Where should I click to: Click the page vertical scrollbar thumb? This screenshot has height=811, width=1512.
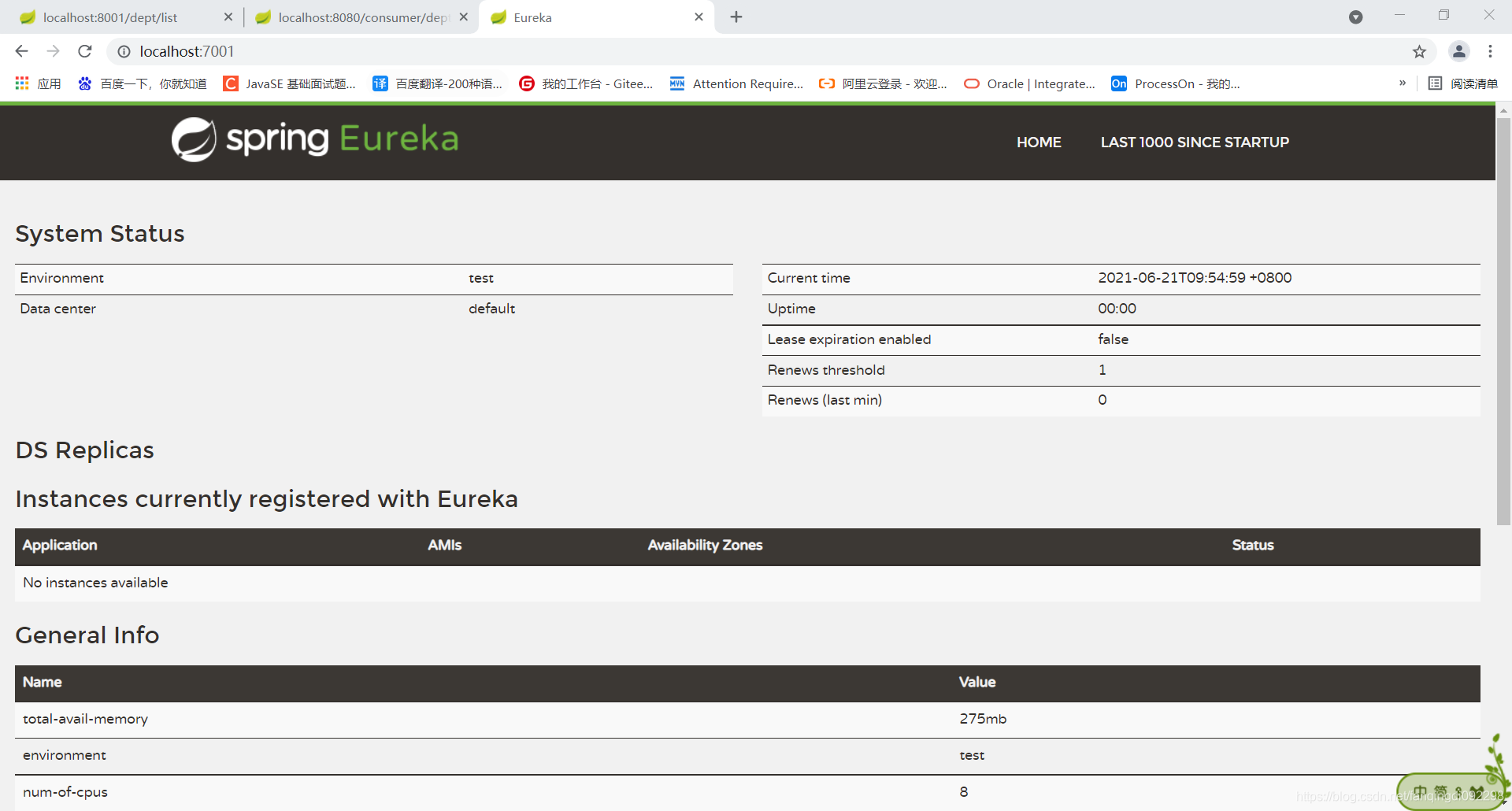[x=1503, y=321]
